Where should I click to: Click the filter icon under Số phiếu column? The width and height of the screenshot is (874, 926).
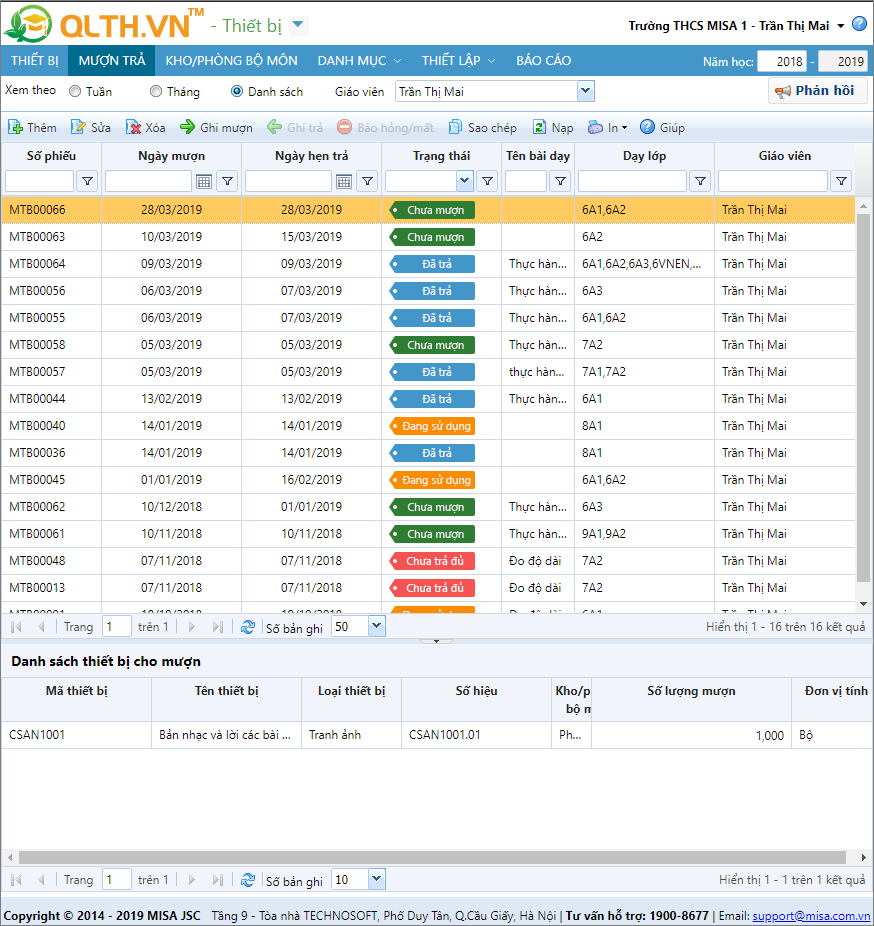[x=87, y=181]
